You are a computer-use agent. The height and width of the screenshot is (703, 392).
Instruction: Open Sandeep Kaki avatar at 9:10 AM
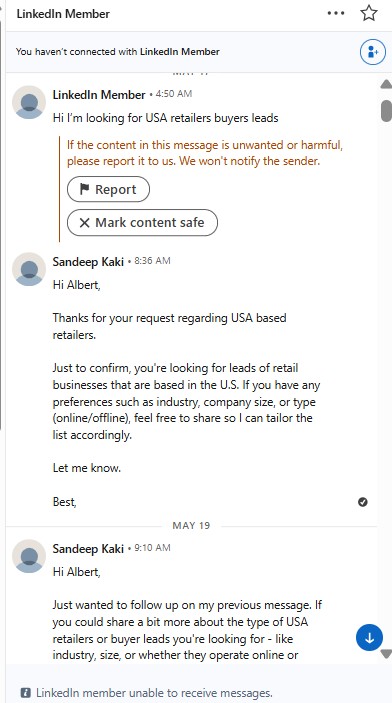(x=29, y=556)
